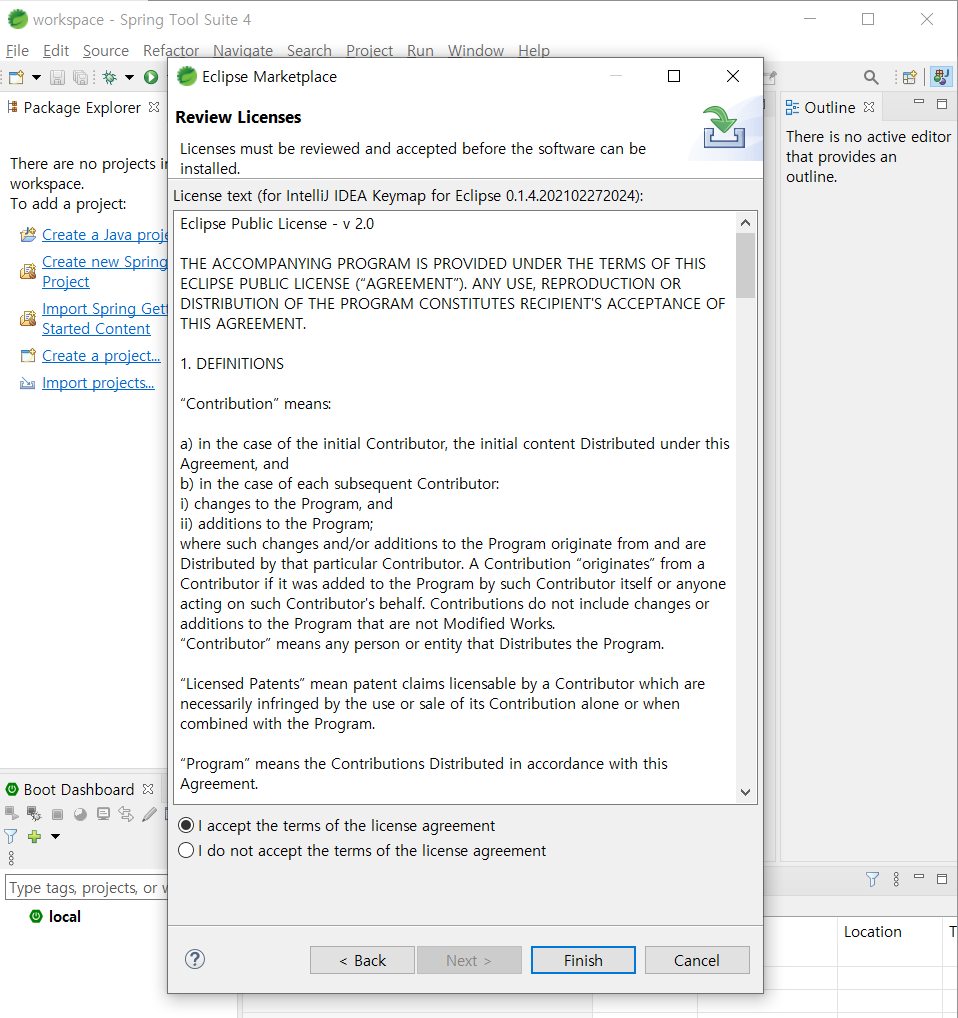Click the 'Import projects...' link
This screenshot has width=958, height=1018.
(x=98, y=383)
